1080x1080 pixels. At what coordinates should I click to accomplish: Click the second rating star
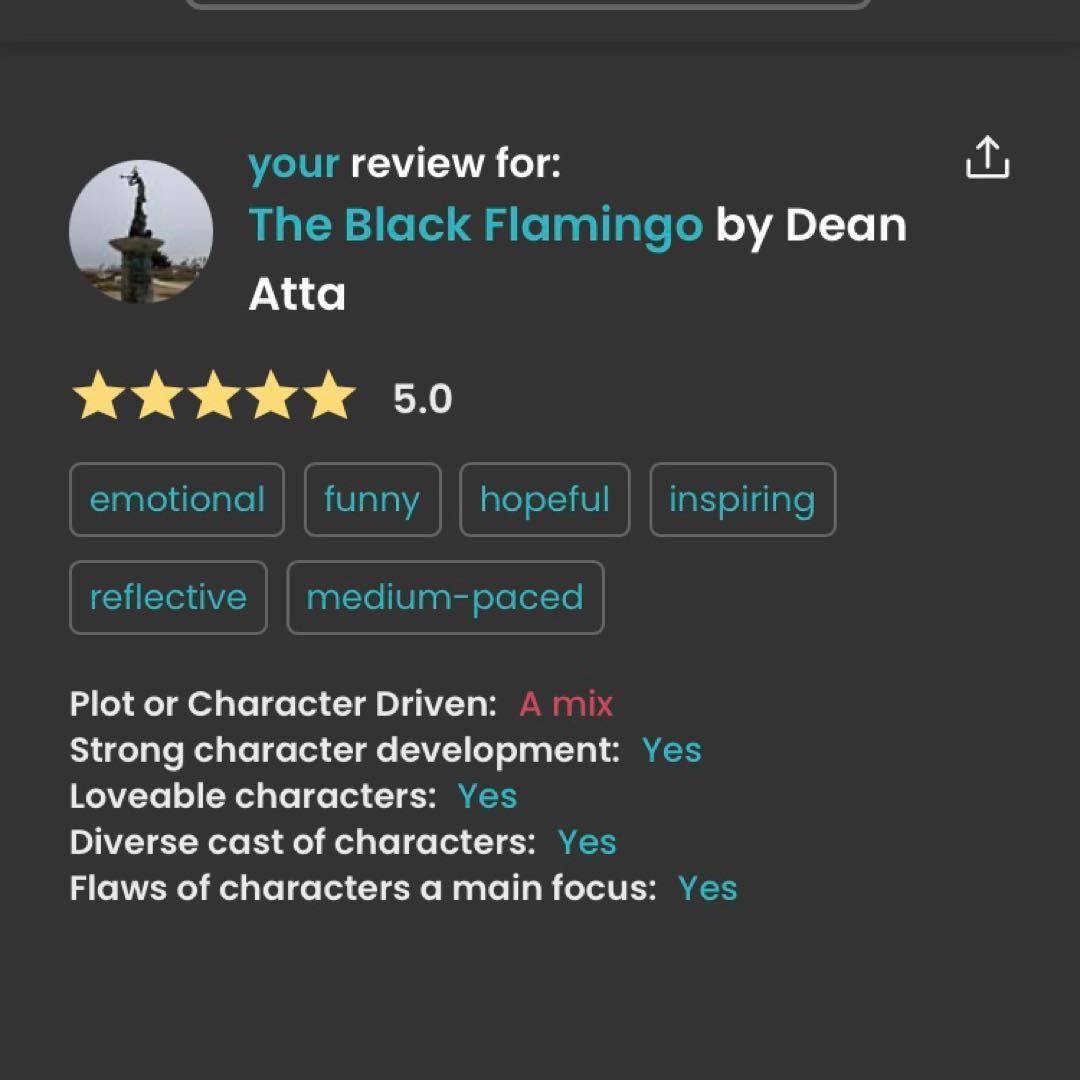coord(156,397)
